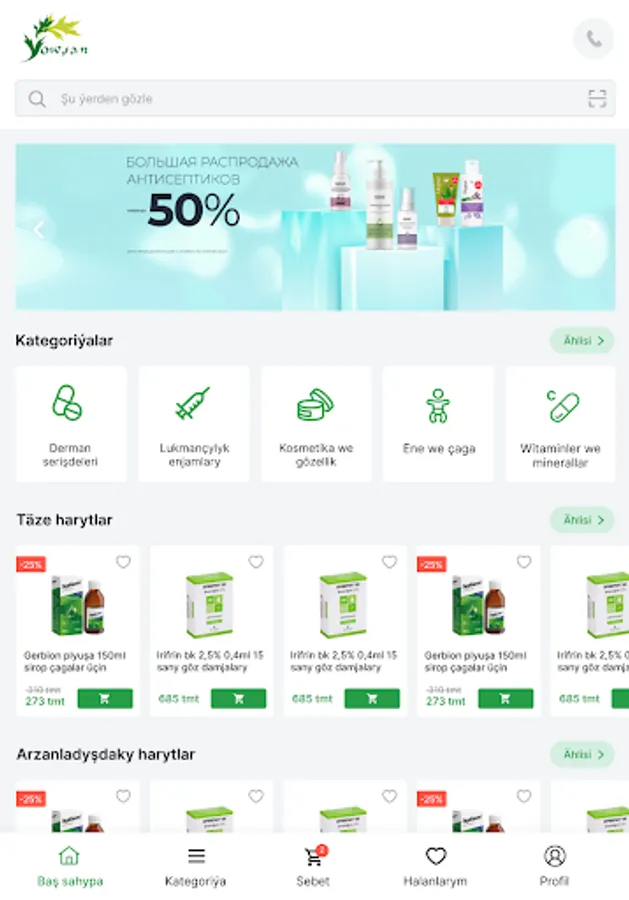Select Witaminler we minerallar category
629x900 pixels.
tap(560, 424)
